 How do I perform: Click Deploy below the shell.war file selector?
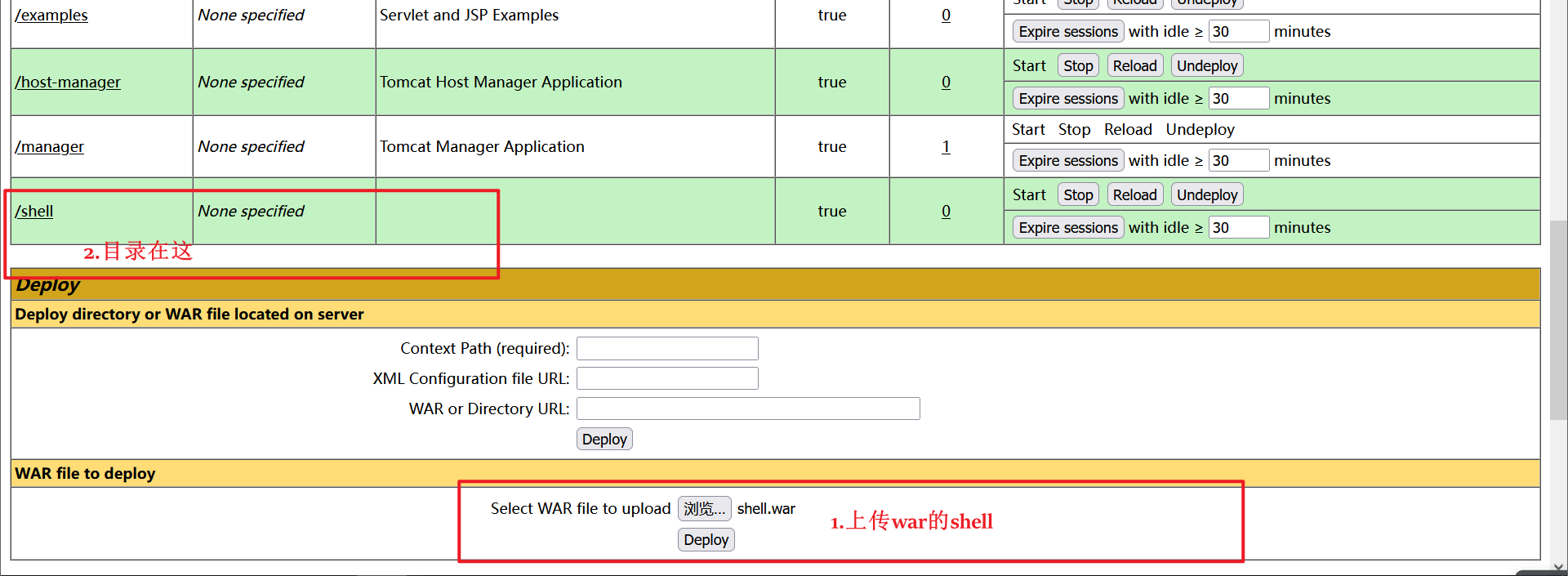706,540
